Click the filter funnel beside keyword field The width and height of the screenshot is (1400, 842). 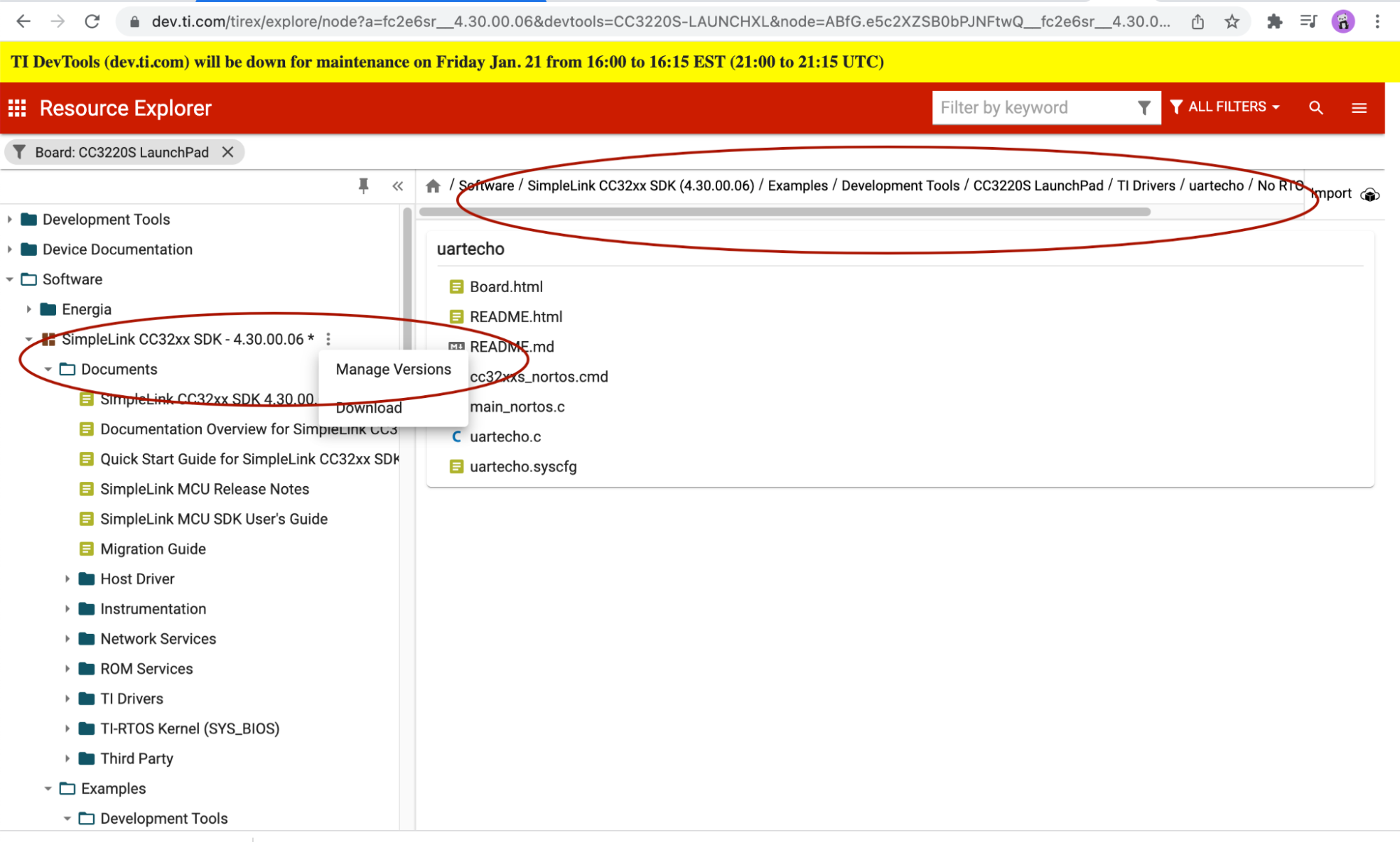pos(1144,108)
